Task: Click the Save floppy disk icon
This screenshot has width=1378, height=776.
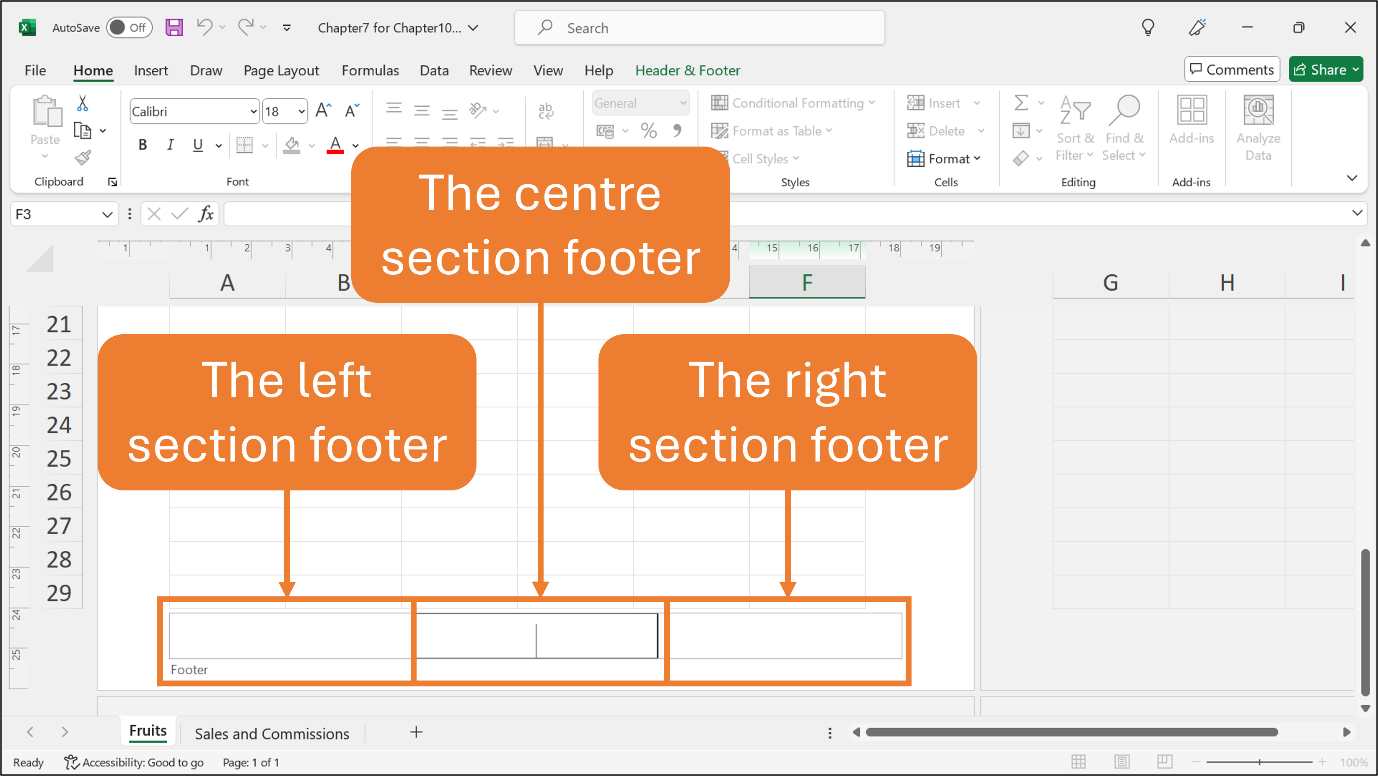Action: point(174,28)
